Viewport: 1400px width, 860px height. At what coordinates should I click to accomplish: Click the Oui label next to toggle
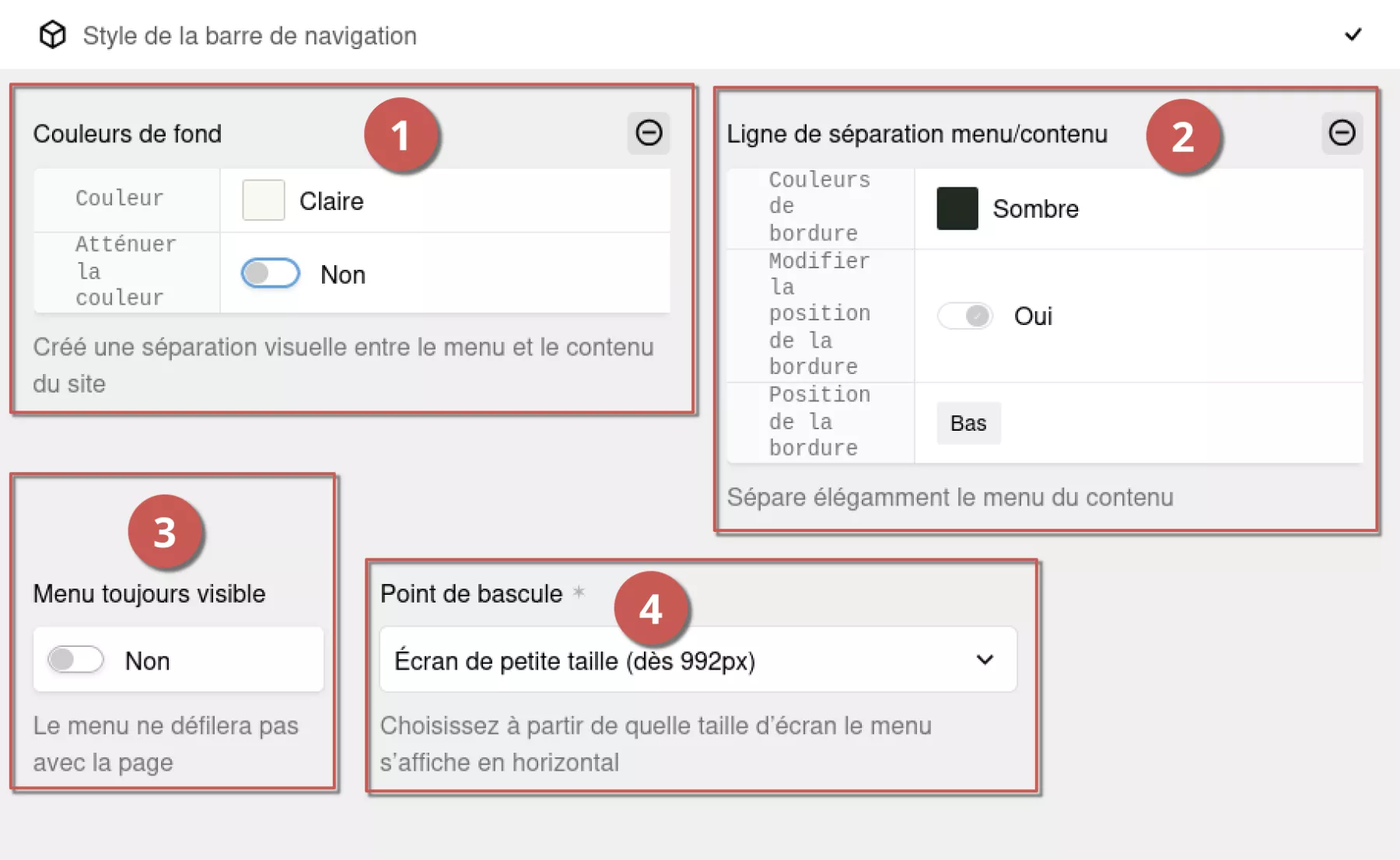[x=1033, y=316]
